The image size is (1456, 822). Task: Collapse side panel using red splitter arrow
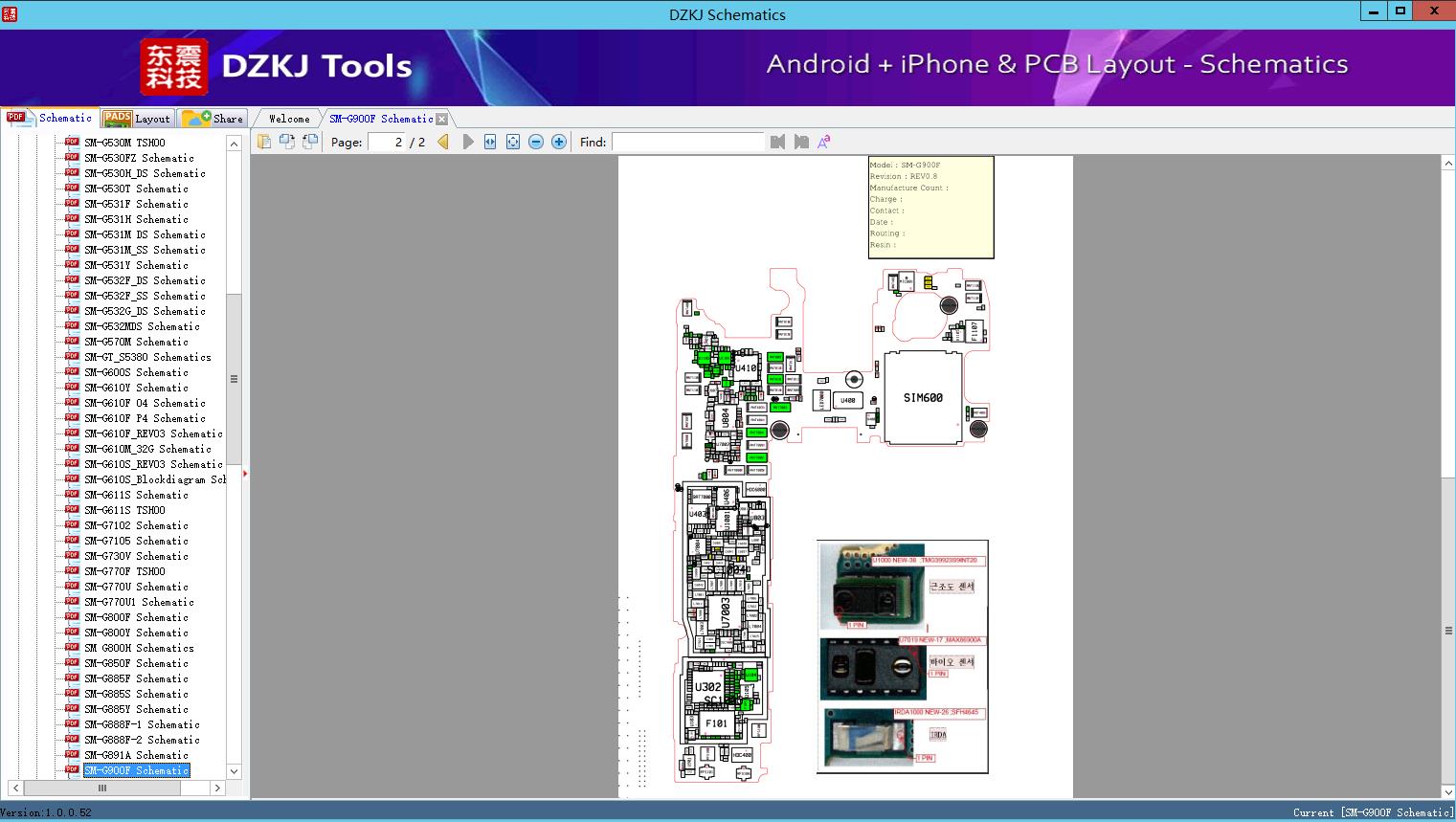(x=245, y=473)
